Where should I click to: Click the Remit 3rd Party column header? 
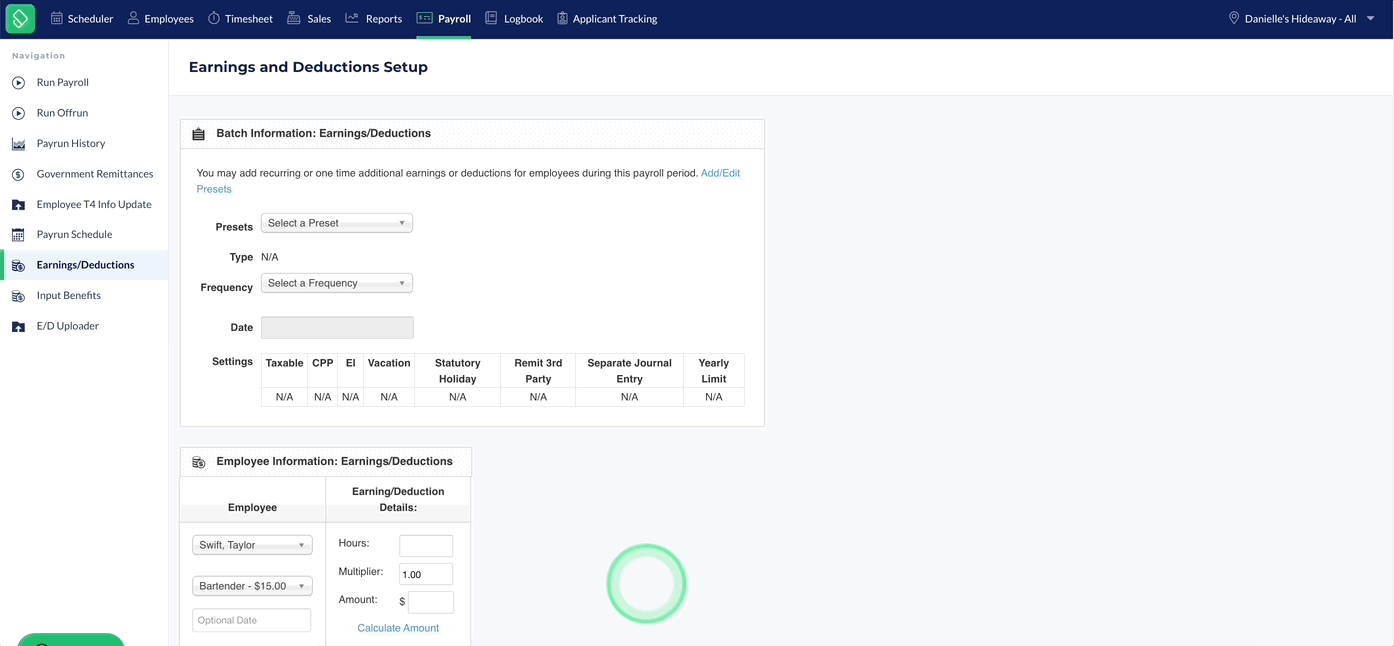point(538,371)
